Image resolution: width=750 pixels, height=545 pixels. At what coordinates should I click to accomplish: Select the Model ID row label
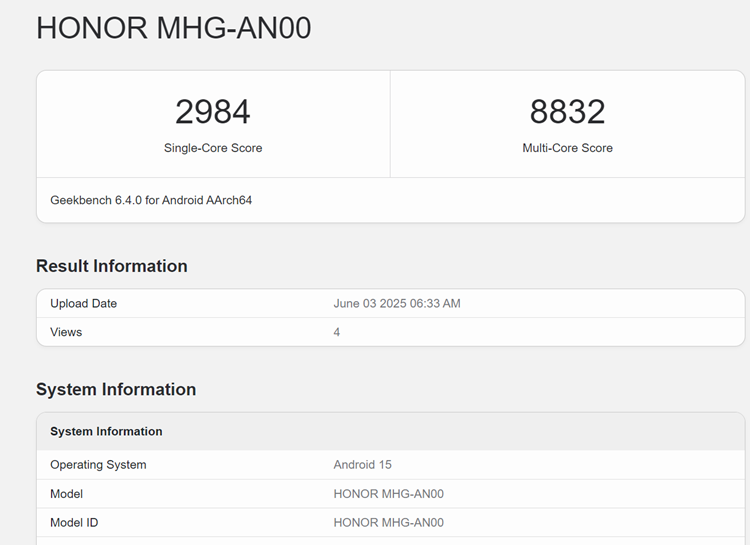tap(74, 522)
